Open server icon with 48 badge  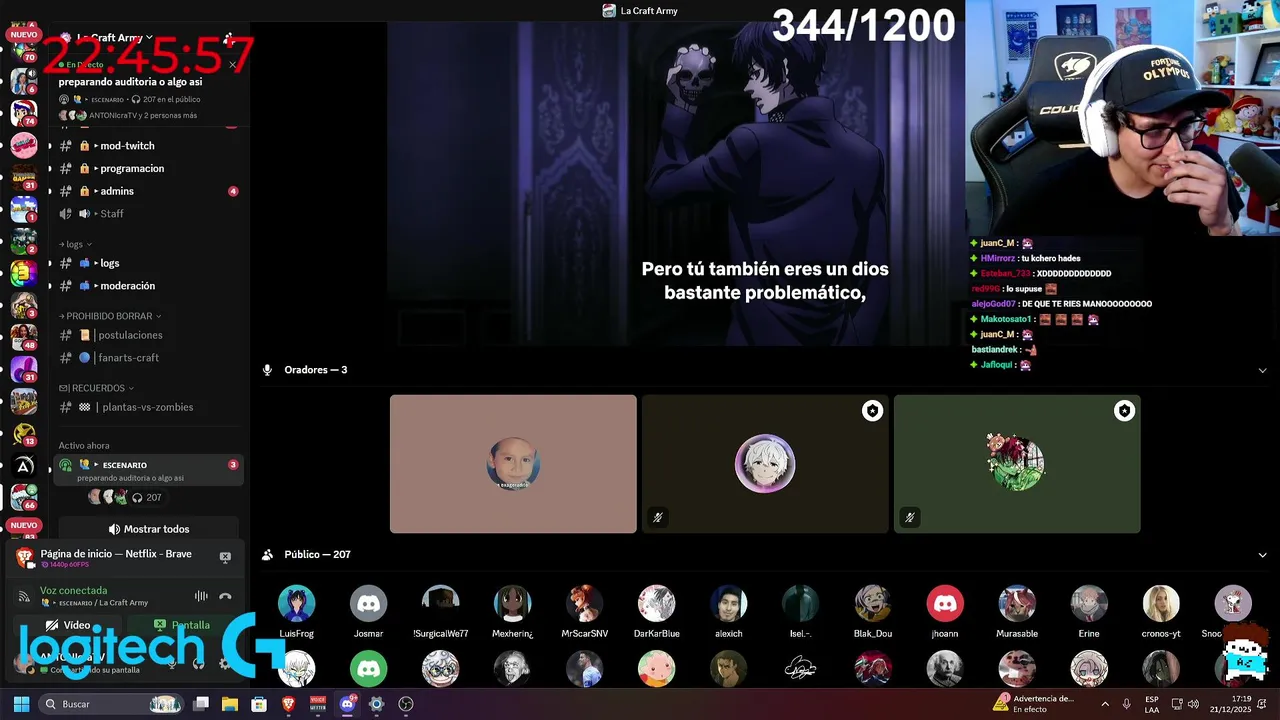click(x=23, y=338)
